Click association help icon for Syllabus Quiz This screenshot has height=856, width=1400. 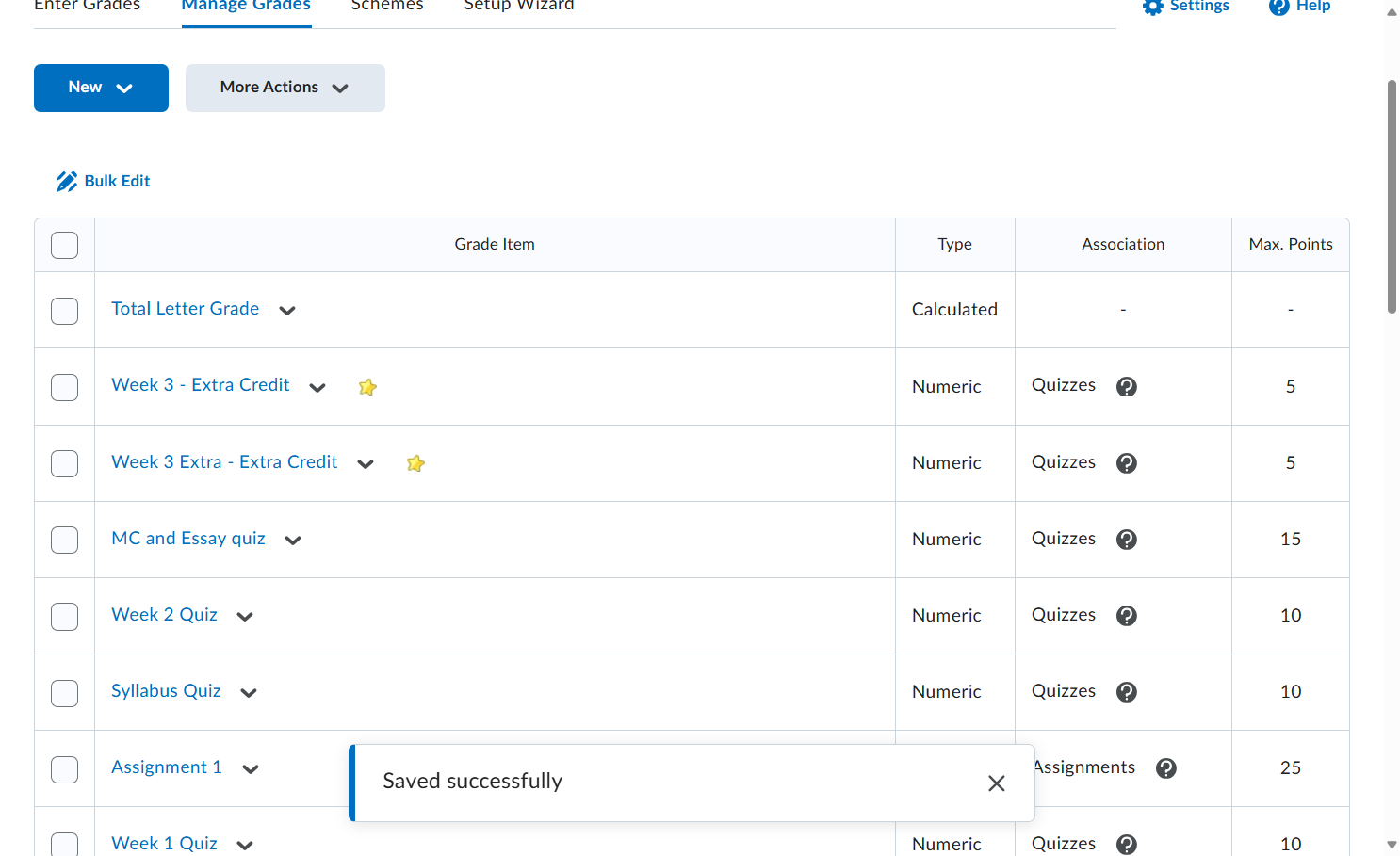coord(1127,692)
